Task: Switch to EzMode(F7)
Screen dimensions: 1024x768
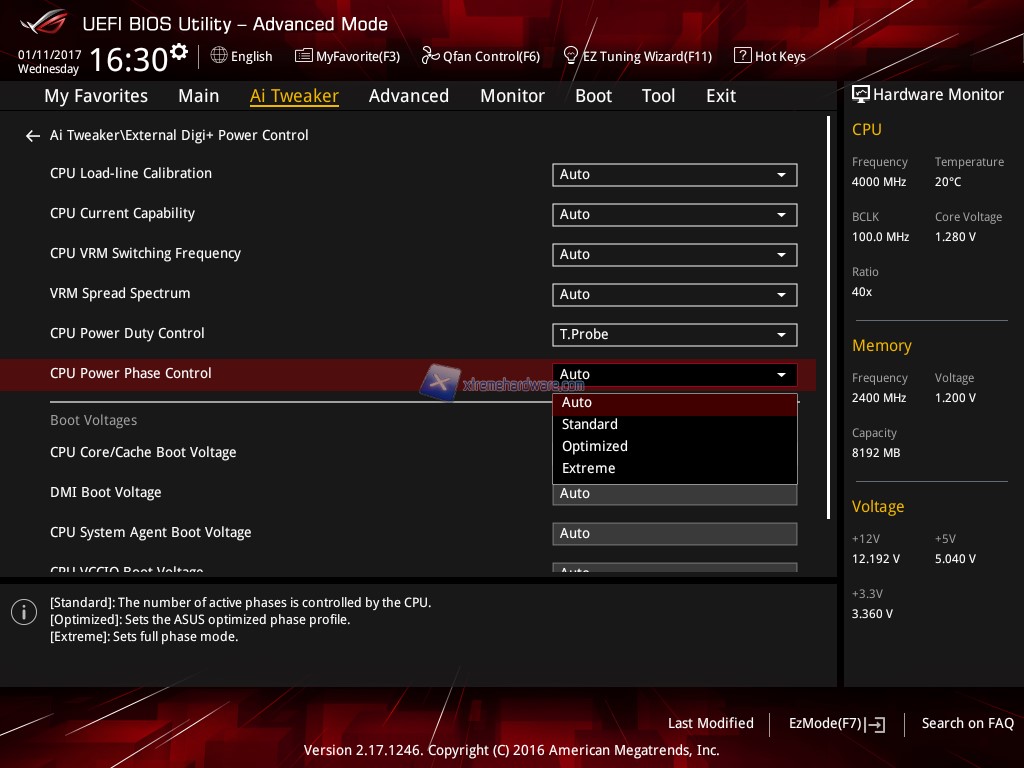Action: [x=836, y=723]
